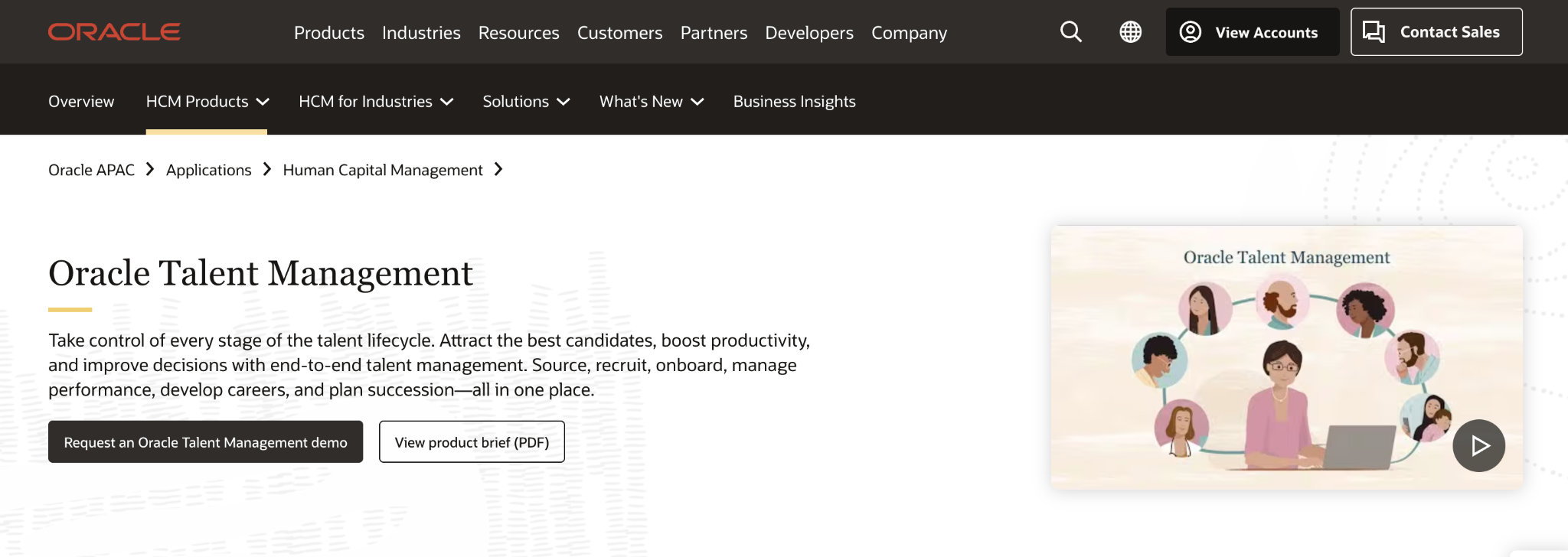Image resolution: width=1568 pixels, height=557 pixels.
Task: Click the Oracle Talent Management heading
Action: pos(260,273)
